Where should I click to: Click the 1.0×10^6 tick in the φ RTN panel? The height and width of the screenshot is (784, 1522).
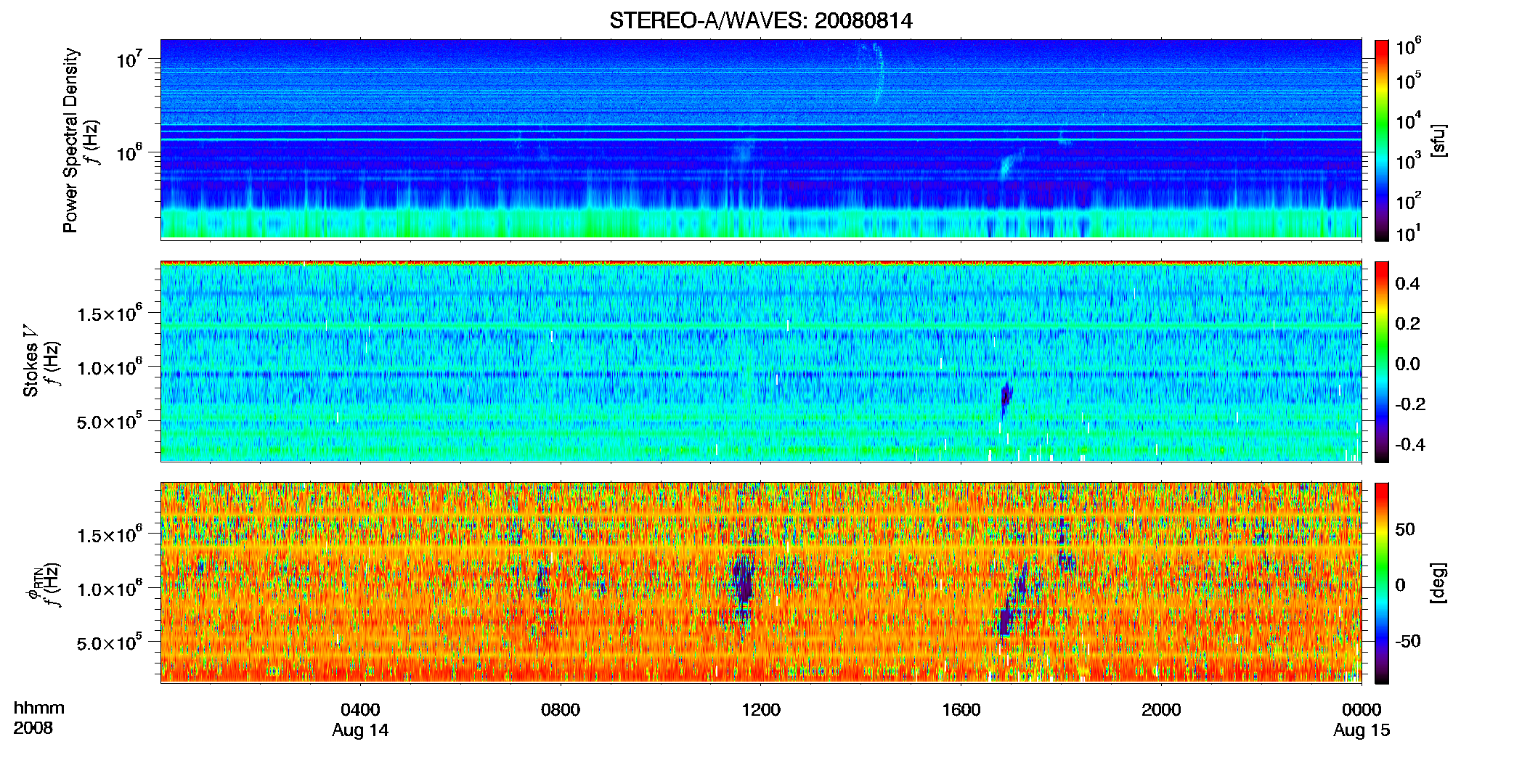(x=110, y=589)
